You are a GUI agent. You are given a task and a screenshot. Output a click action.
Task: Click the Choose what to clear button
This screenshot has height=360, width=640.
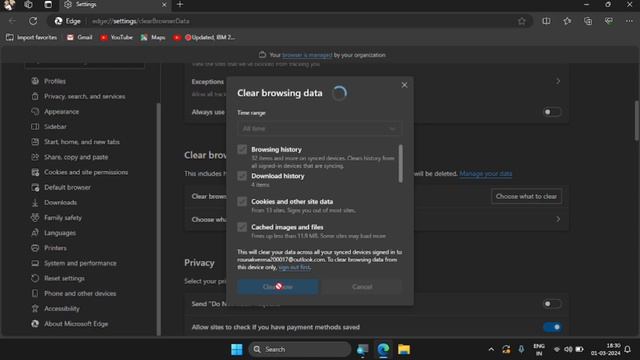point(526,196)
